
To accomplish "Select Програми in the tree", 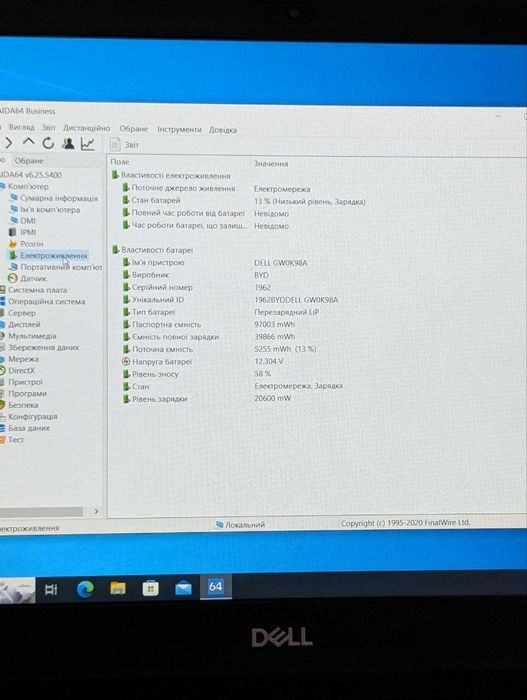I will click(23, 394).
